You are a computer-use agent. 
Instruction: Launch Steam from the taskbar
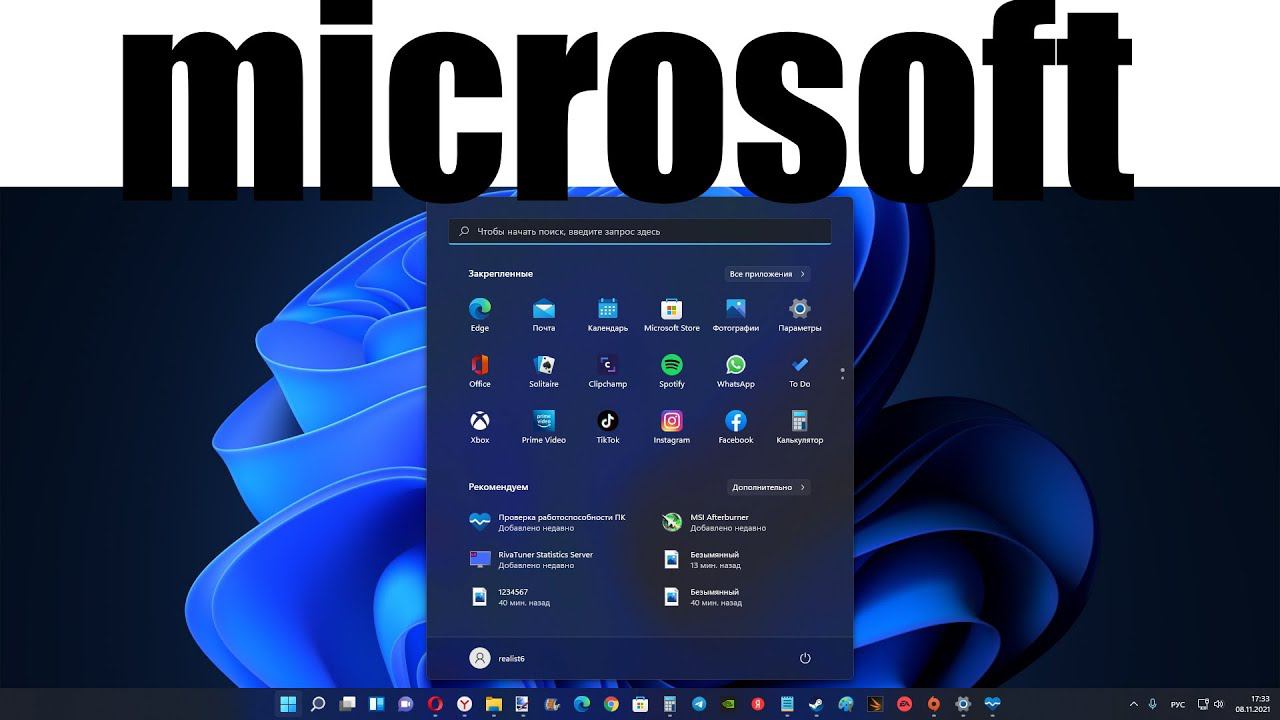(817, 704)
